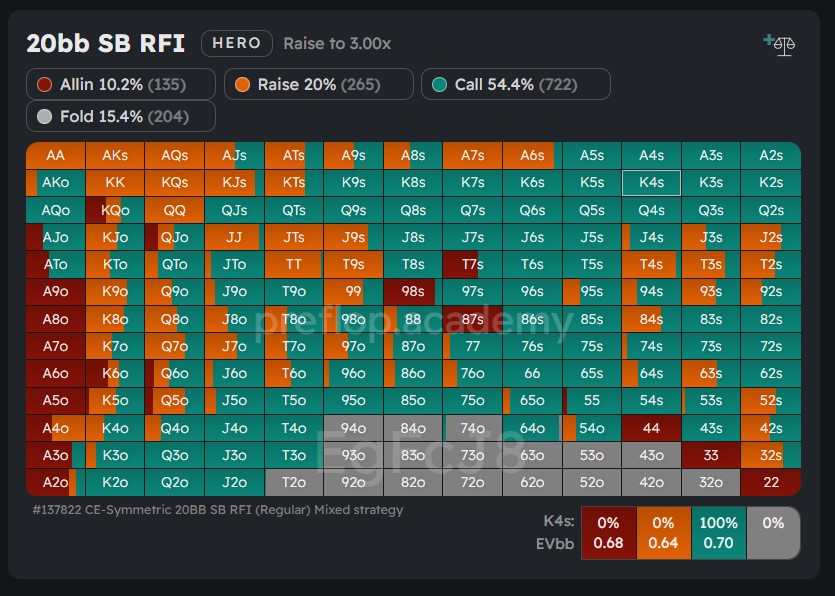Viewport: 835px width, 596px height.
Task: Select the JJ hand cell
Action: (x=234, y=237)
